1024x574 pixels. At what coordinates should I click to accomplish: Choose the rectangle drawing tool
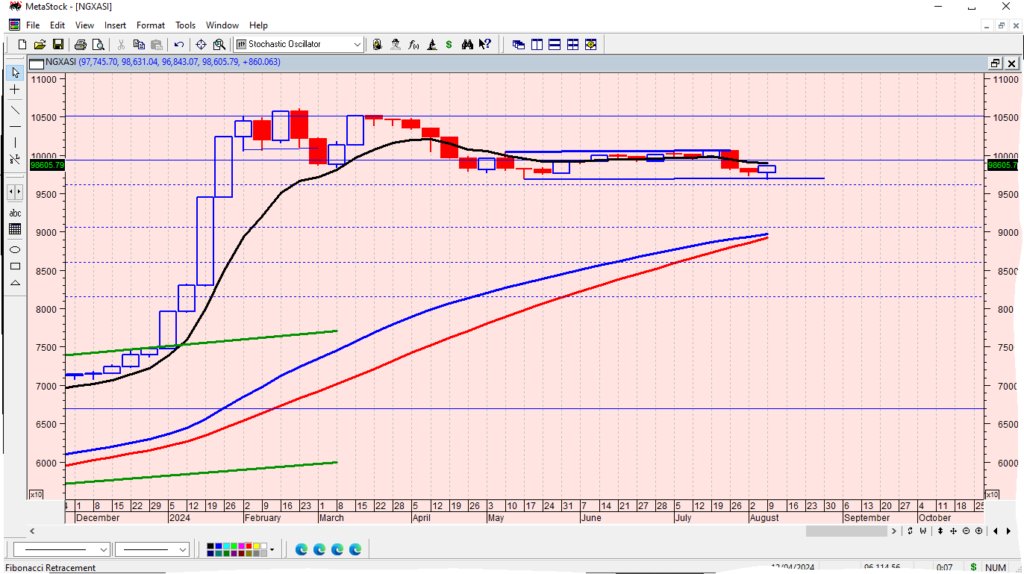pyautogui.click(x=15, y=266)
